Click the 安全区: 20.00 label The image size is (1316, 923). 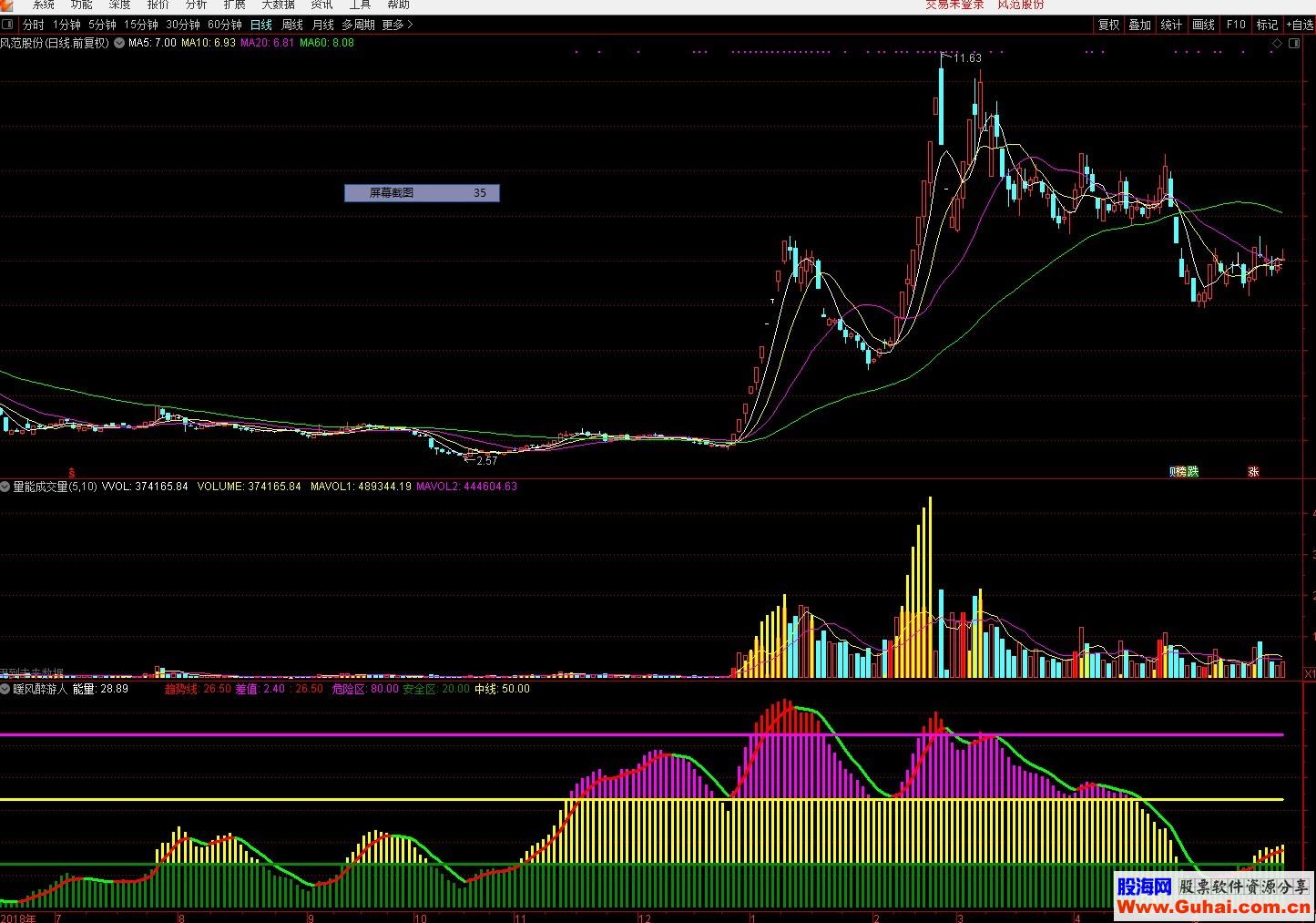coord(436,689)
